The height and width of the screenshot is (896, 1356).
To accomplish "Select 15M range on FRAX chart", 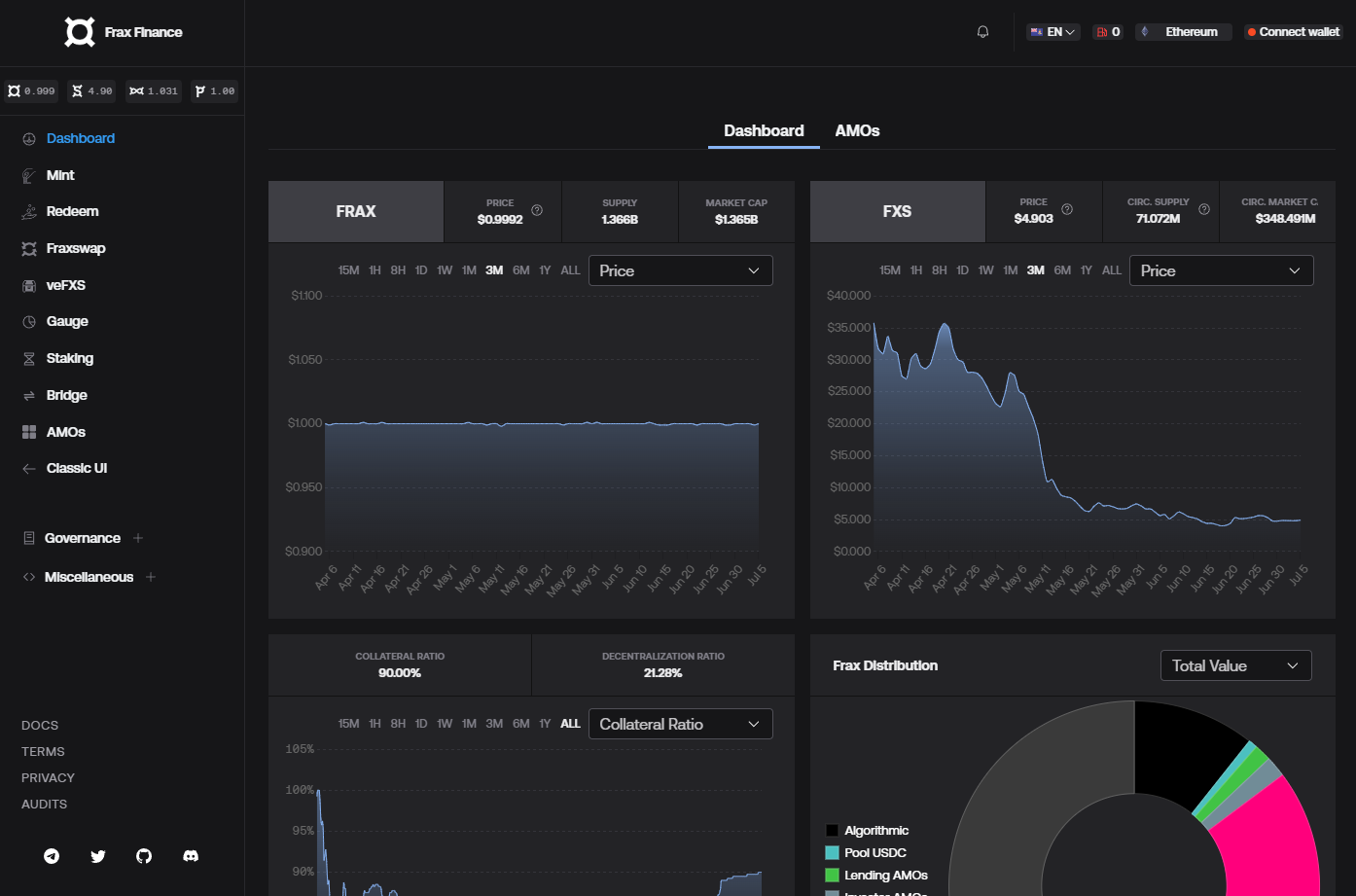I will [348, 270].
